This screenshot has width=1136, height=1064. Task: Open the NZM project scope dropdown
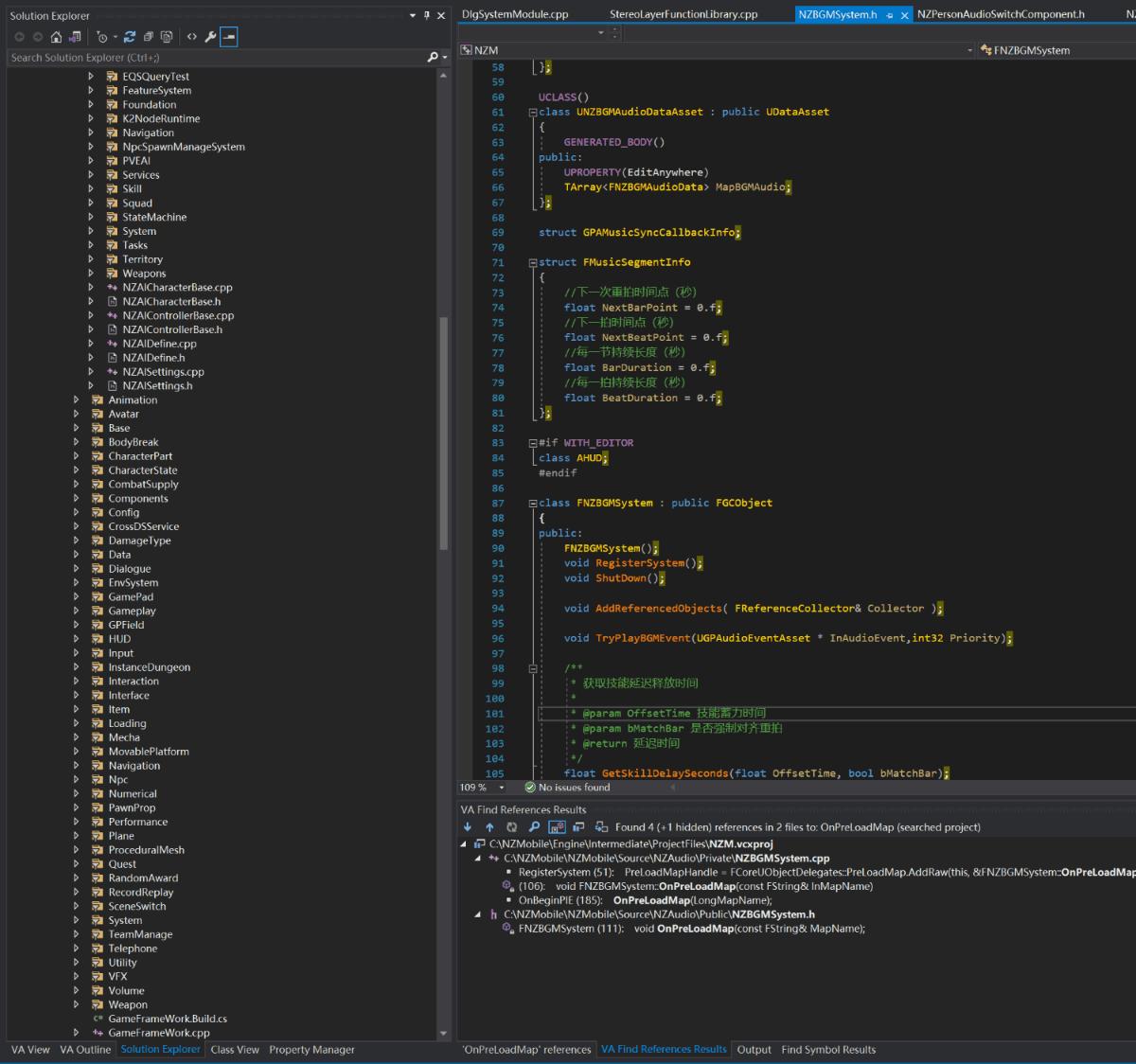[x=968, y=50]
